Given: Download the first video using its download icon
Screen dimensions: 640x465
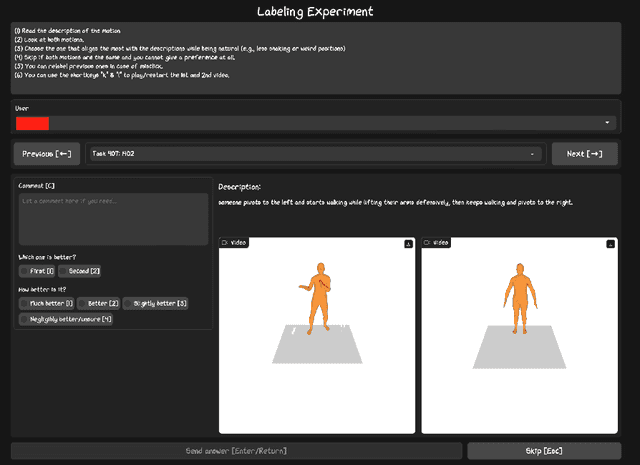Looking at the screenshot, I should click(x=408, y=243).
